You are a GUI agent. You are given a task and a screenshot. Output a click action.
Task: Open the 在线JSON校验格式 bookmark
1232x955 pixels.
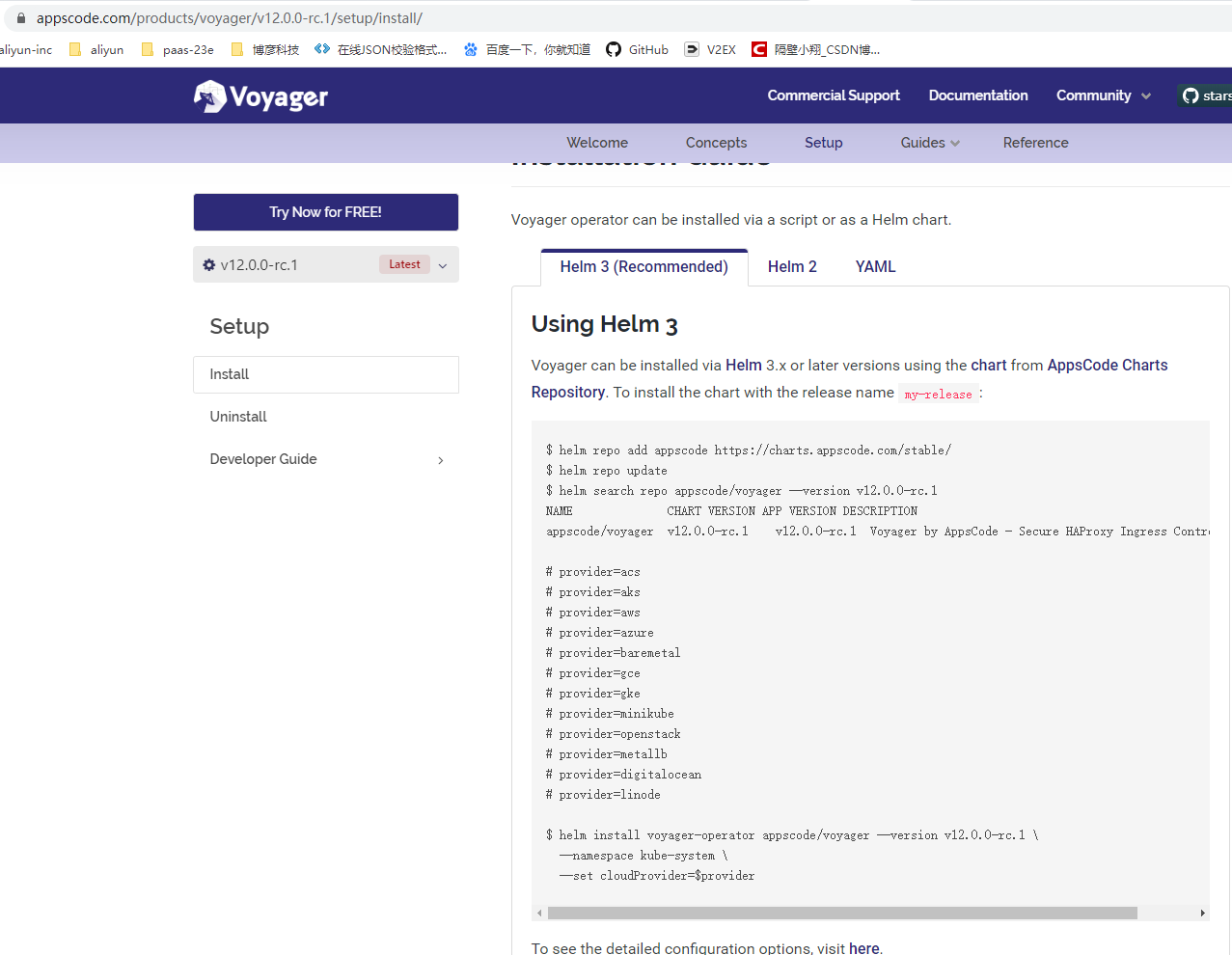click(x=381, y=49)
